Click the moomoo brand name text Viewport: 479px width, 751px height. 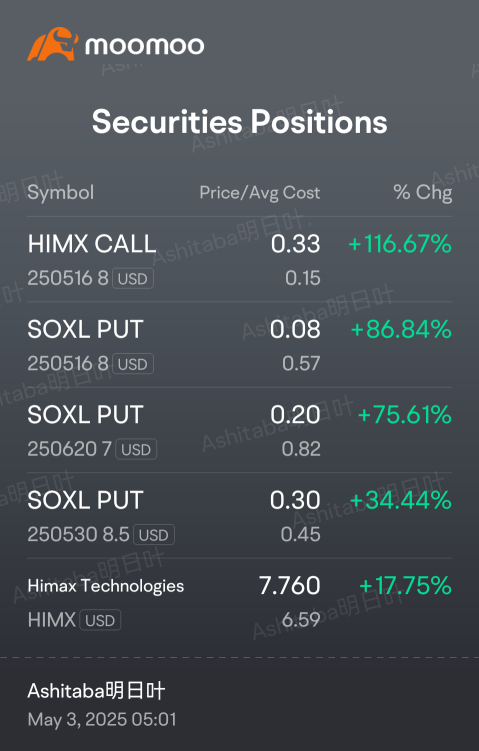[x=145, y=46]
